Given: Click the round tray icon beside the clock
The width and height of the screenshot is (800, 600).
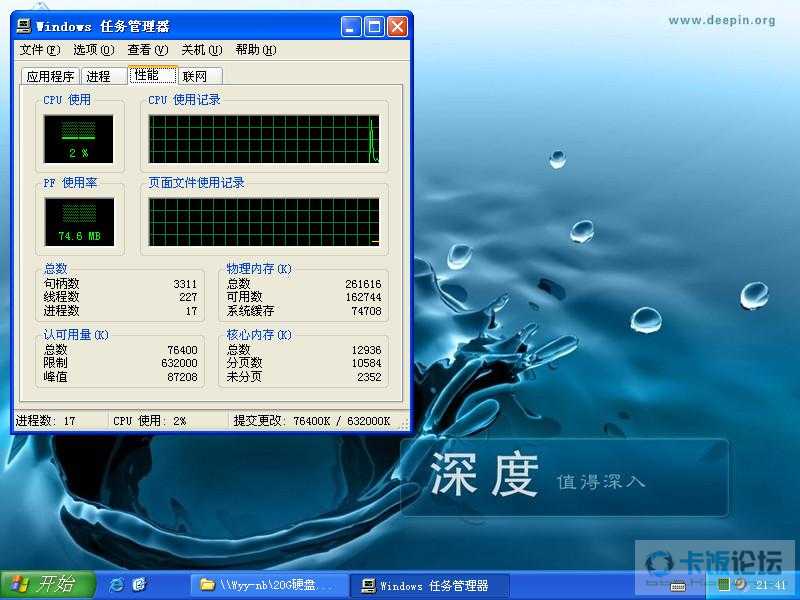Looking at the screenshot, I should pyautogui.click(x=740, y=585).
